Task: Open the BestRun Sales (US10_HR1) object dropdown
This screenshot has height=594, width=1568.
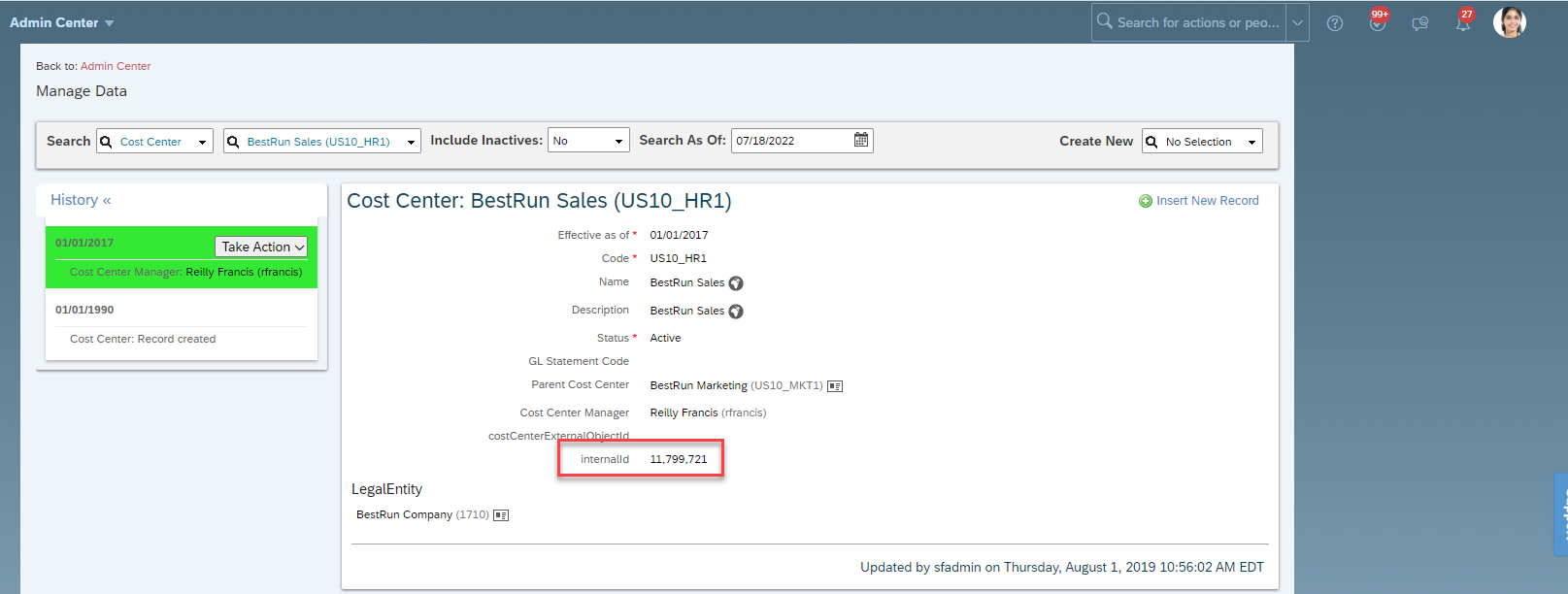Action: (322, 141)
